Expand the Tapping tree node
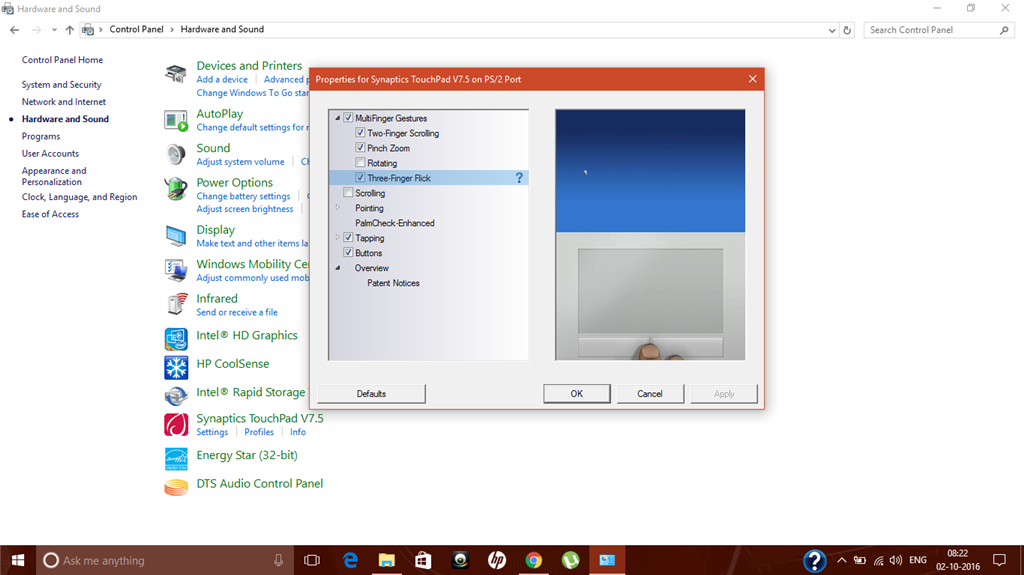The image size is (1024, 575). click(338, 238)
